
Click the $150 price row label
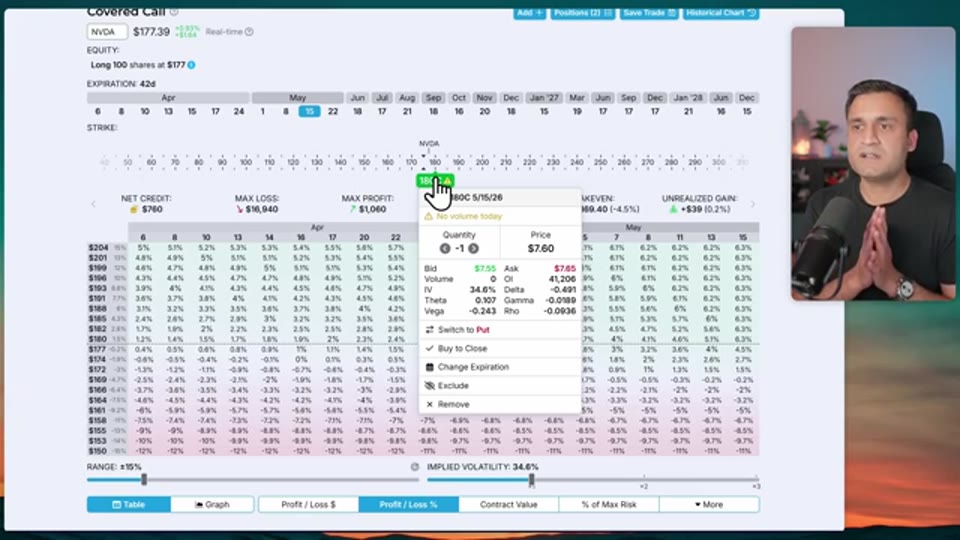coord(98,451)
